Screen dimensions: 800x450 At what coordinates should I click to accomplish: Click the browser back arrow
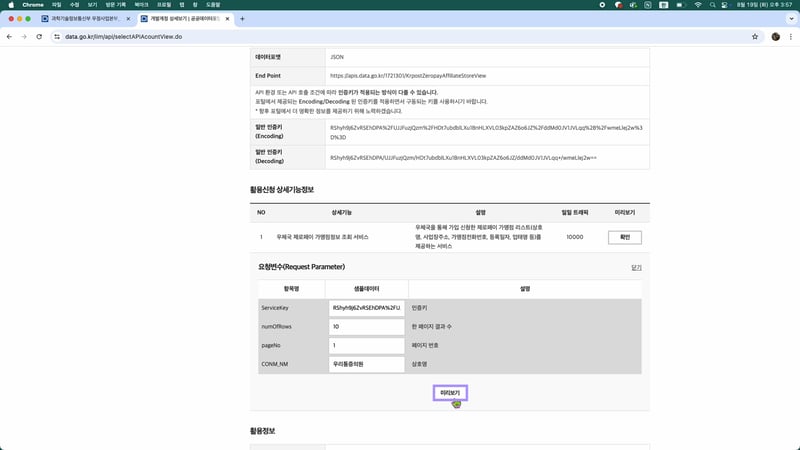click(10, 37)
